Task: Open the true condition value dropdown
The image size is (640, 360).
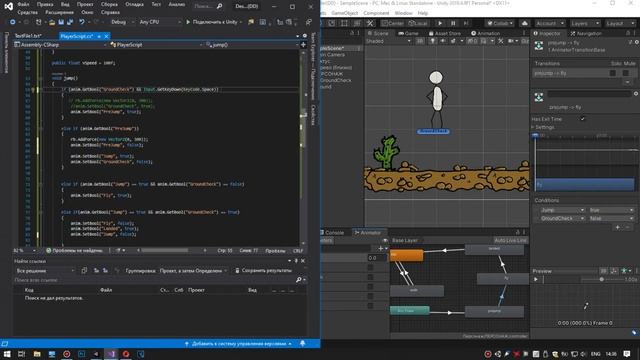Action: [x=611, y=210]
